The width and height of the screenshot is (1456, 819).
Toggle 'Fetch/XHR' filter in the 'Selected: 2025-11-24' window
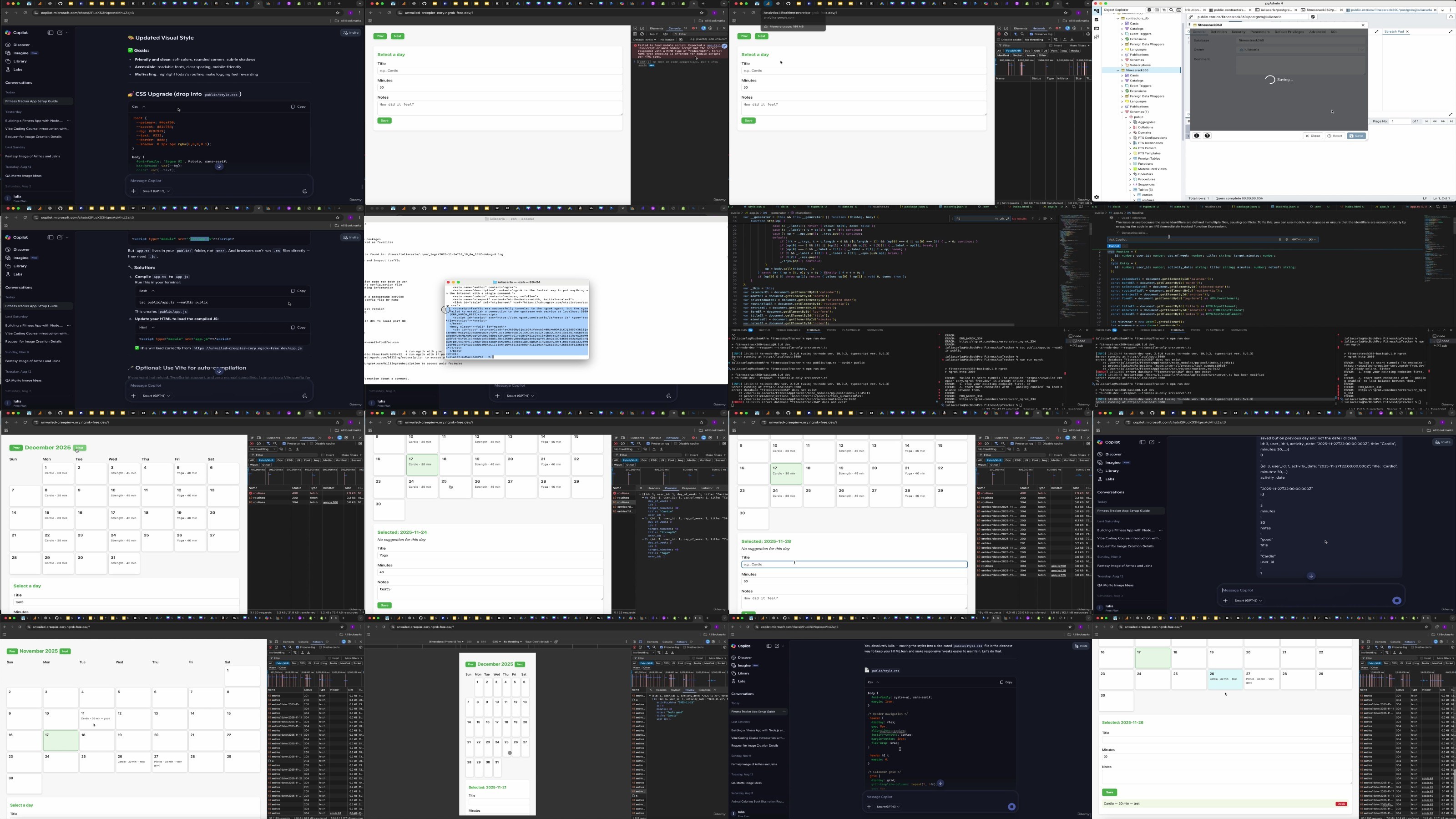pos(630,460)
